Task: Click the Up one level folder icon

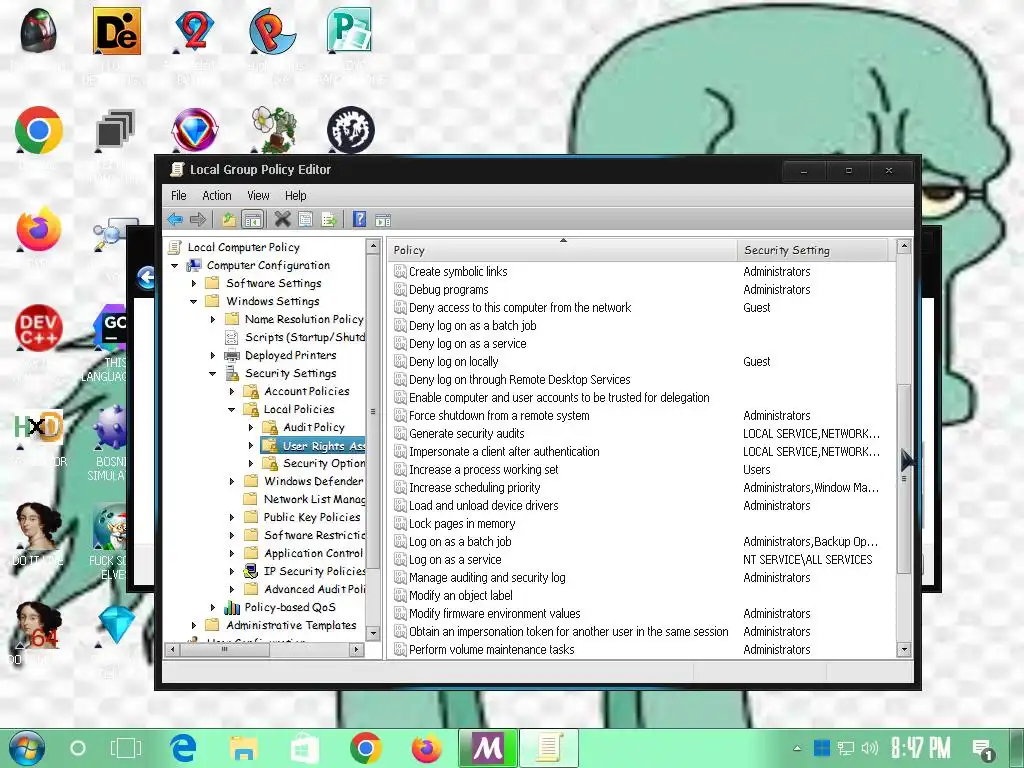Action: pyautogui.click(x=229, y=219)
